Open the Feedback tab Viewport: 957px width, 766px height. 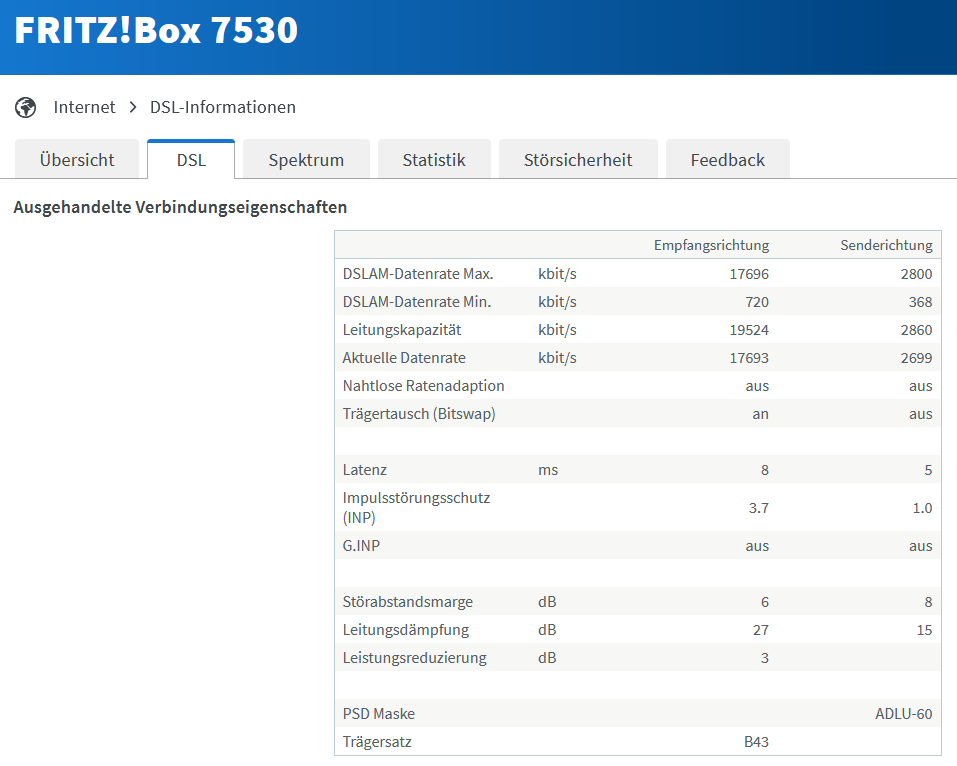coord(727,160)
